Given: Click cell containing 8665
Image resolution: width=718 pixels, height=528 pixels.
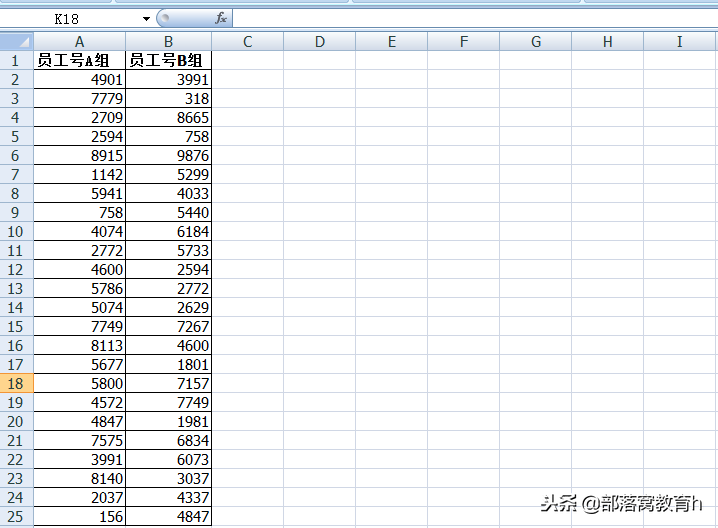Looking at the screenshot, I should [169, 118].
